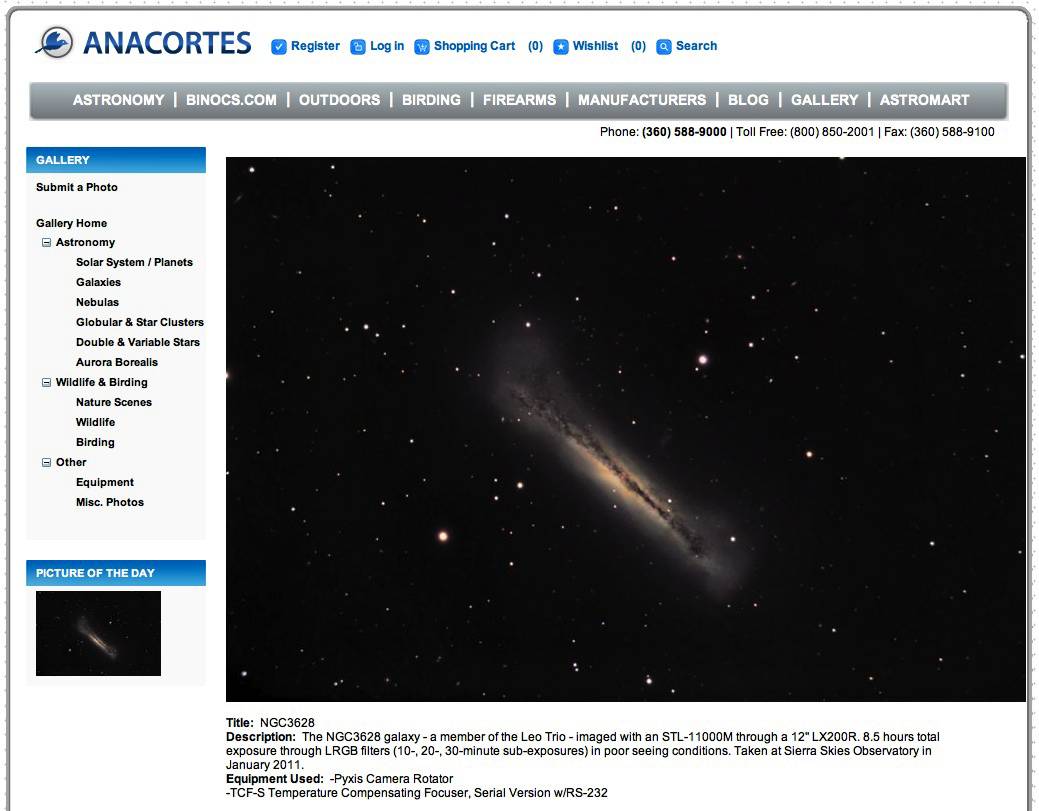
Task: Click the Gallery Home link
Action: (71, 222)
